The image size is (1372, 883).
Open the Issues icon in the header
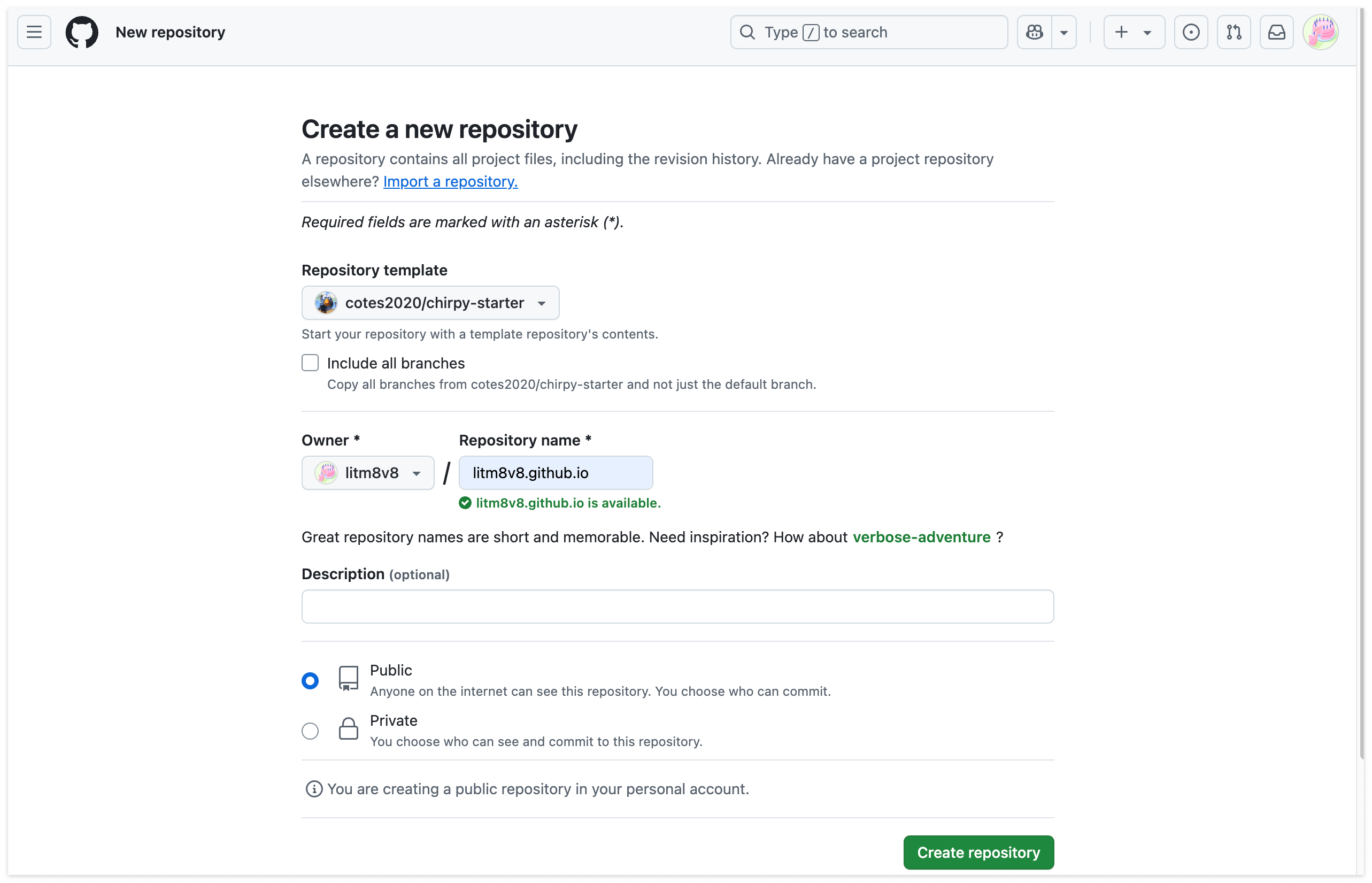(x=1191, y=32)
